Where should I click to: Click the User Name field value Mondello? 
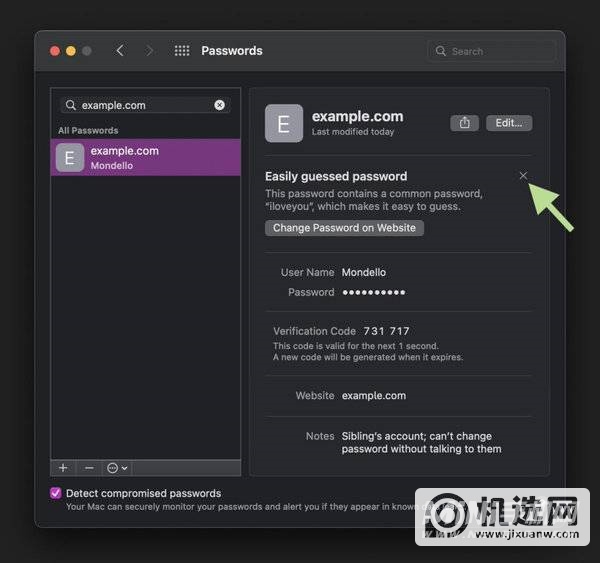click(364, 272)
